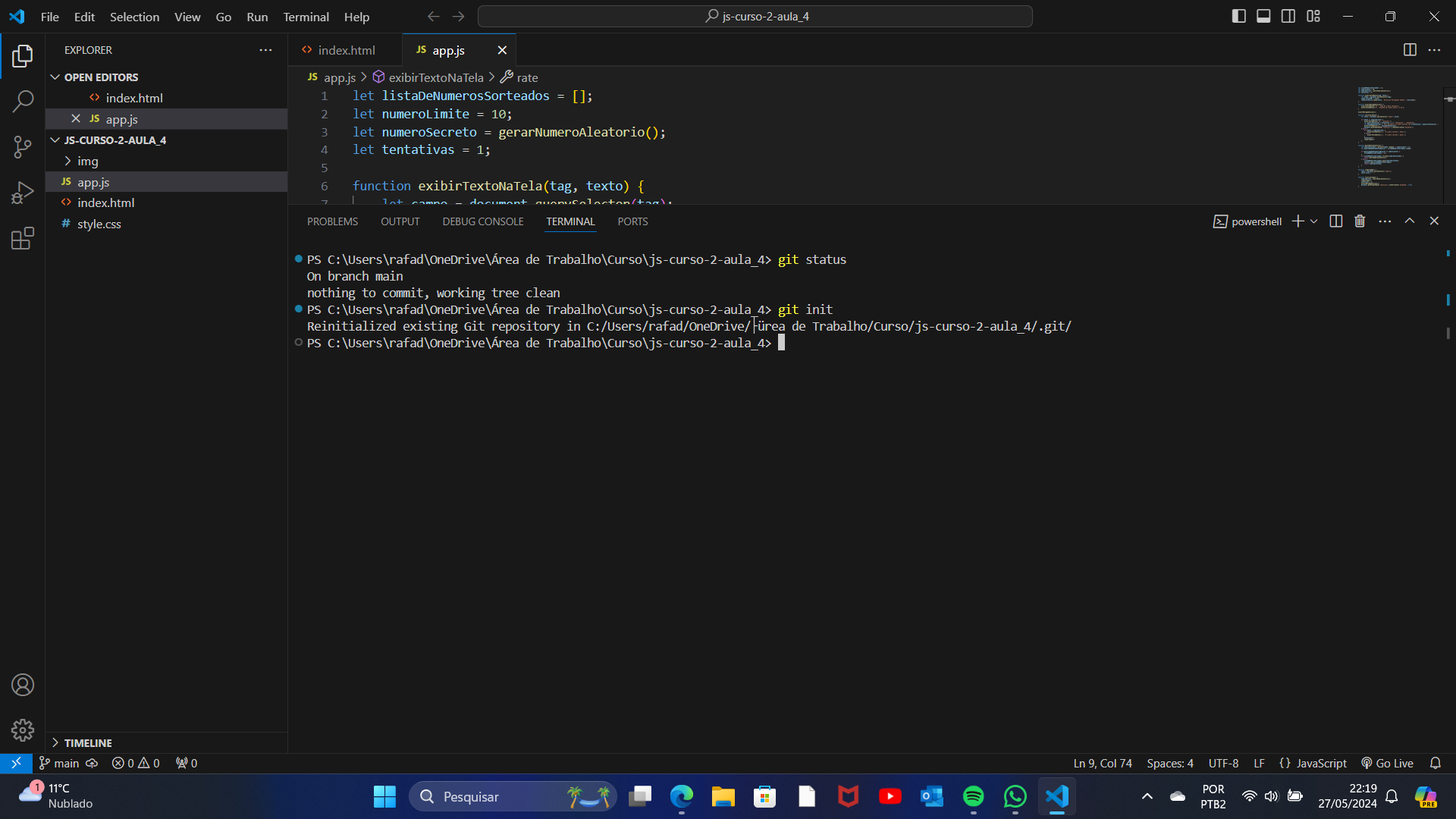This screenshot has width=1456, height=819.
Task: Click the taskbar Pesquisar search box
Action: pyautogui.click(x=513, y=796)
